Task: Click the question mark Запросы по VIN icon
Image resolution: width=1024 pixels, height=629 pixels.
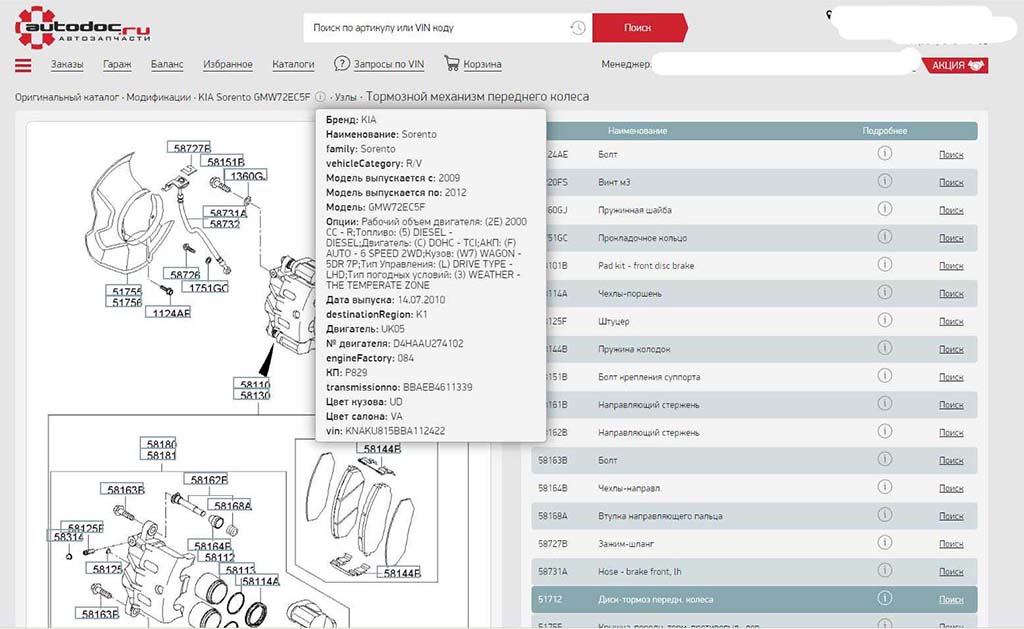Action: (342, 64)
